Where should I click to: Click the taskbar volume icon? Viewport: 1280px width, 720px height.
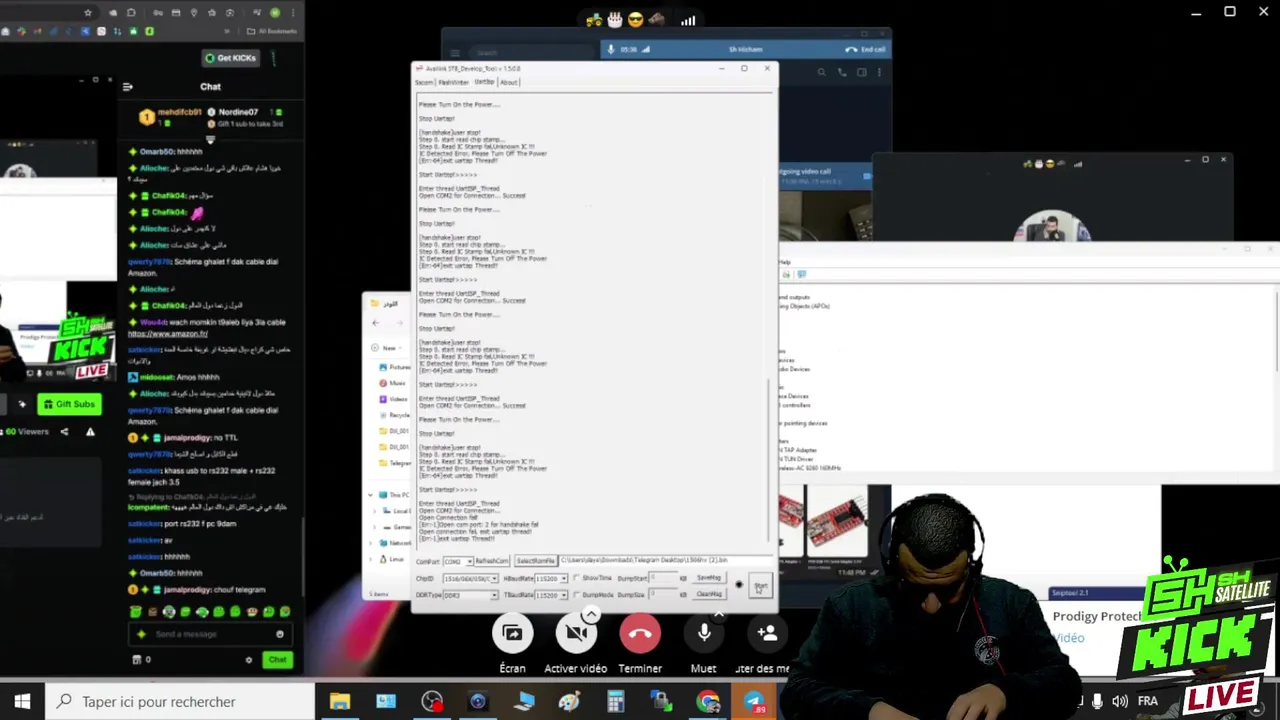coord(1119,701)
